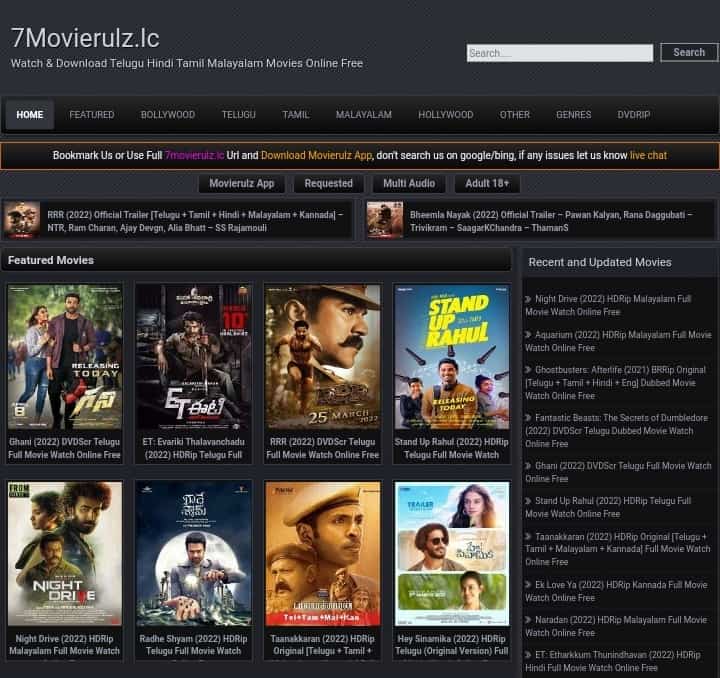The height and width of the screenshot is (678, 720).
Task: Open the Bheemla Nayak trailer thumbnail
Action: 385,220
